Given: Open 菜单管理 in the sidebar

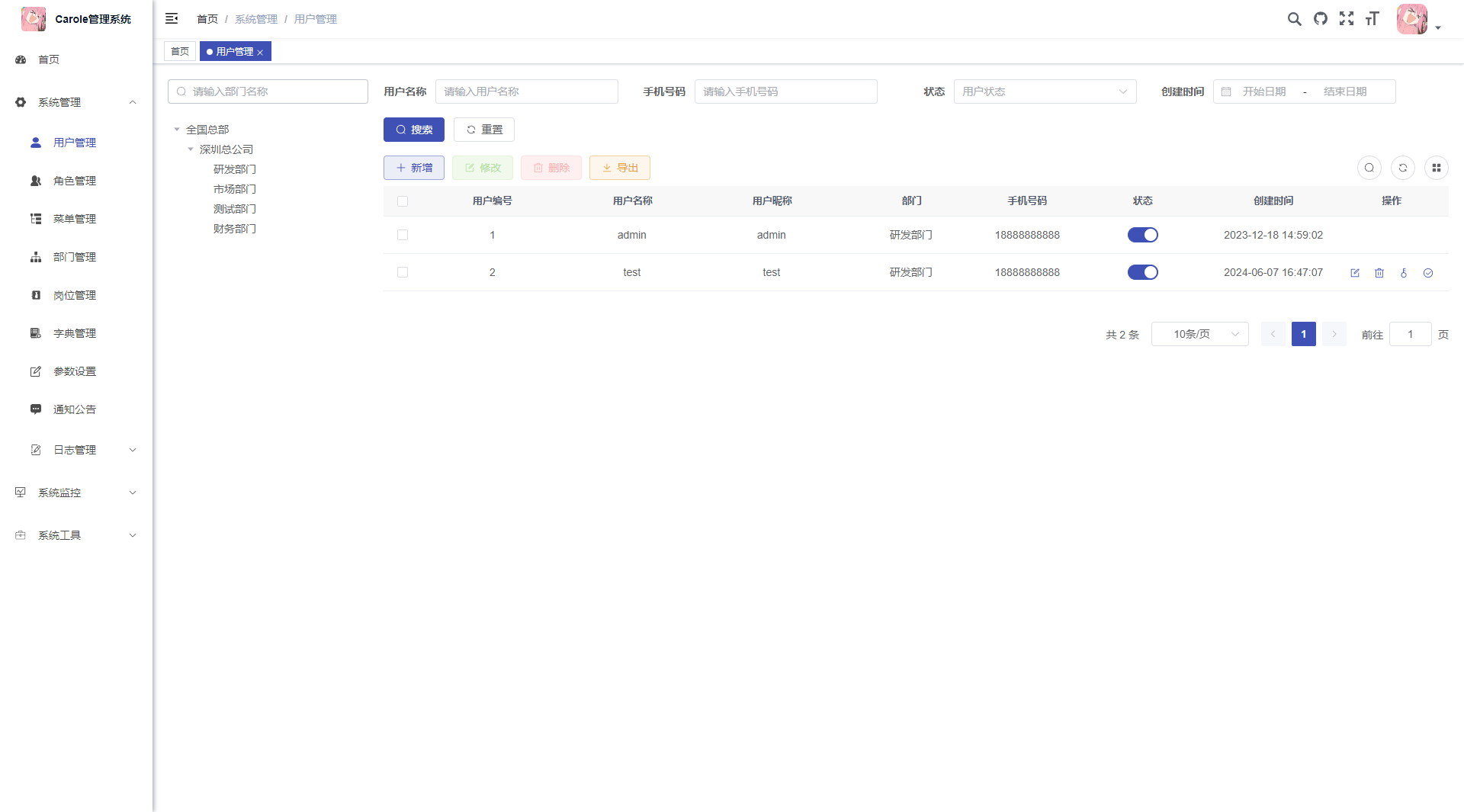Looking at the screenshot, I should pyautogui.click(x=76, y=219).
